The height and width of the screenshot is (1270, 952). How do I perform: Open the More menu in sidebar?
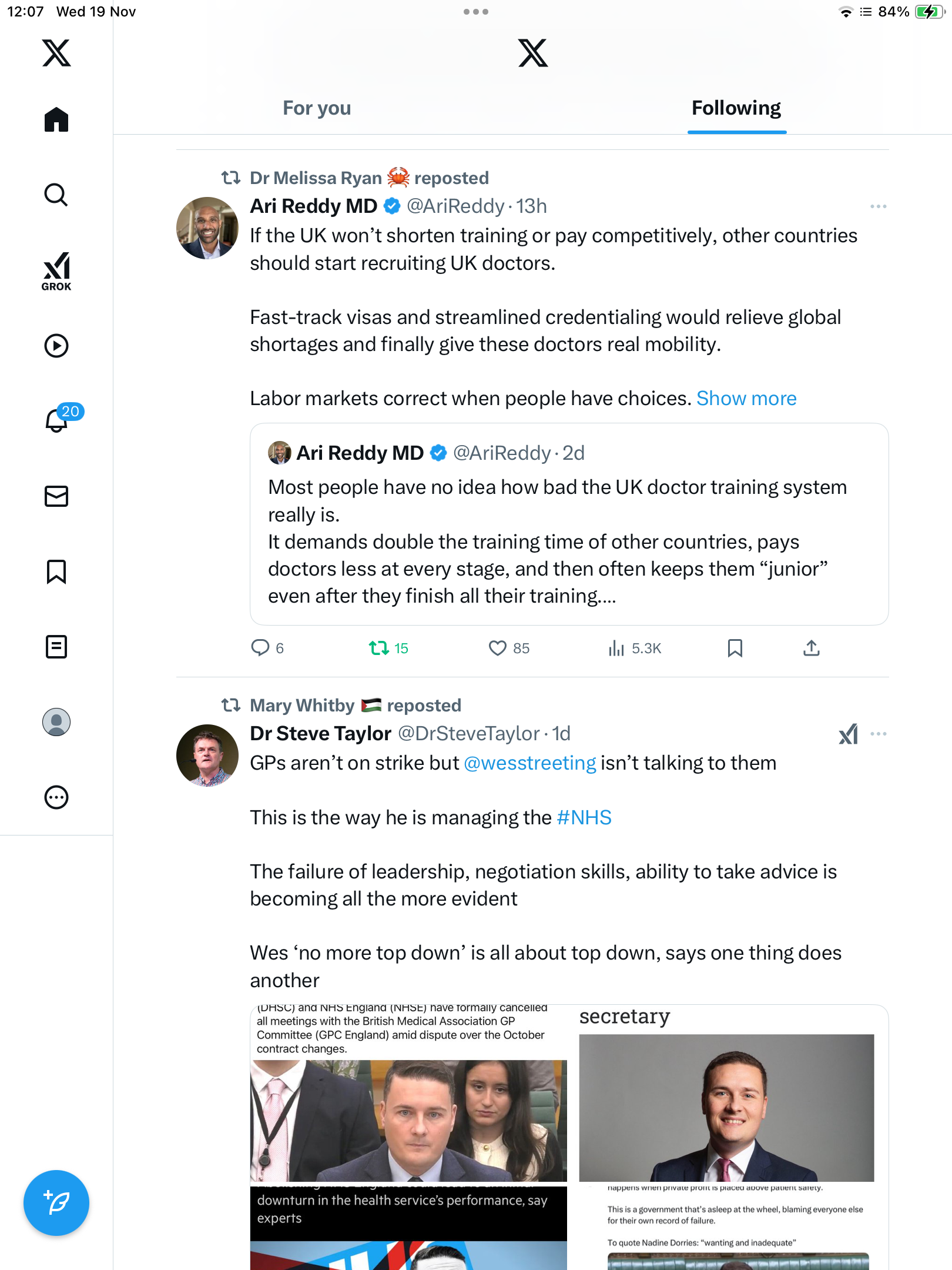point(56,797)
